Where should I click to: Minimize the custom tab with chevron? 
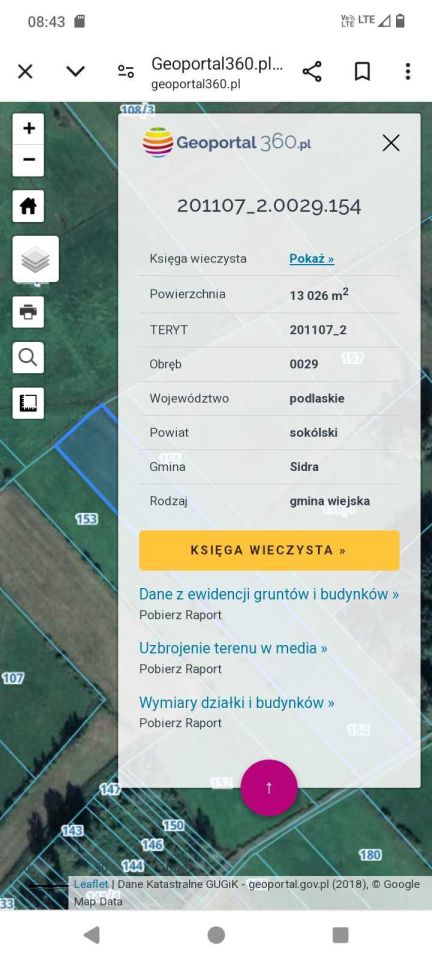point(75,72)
